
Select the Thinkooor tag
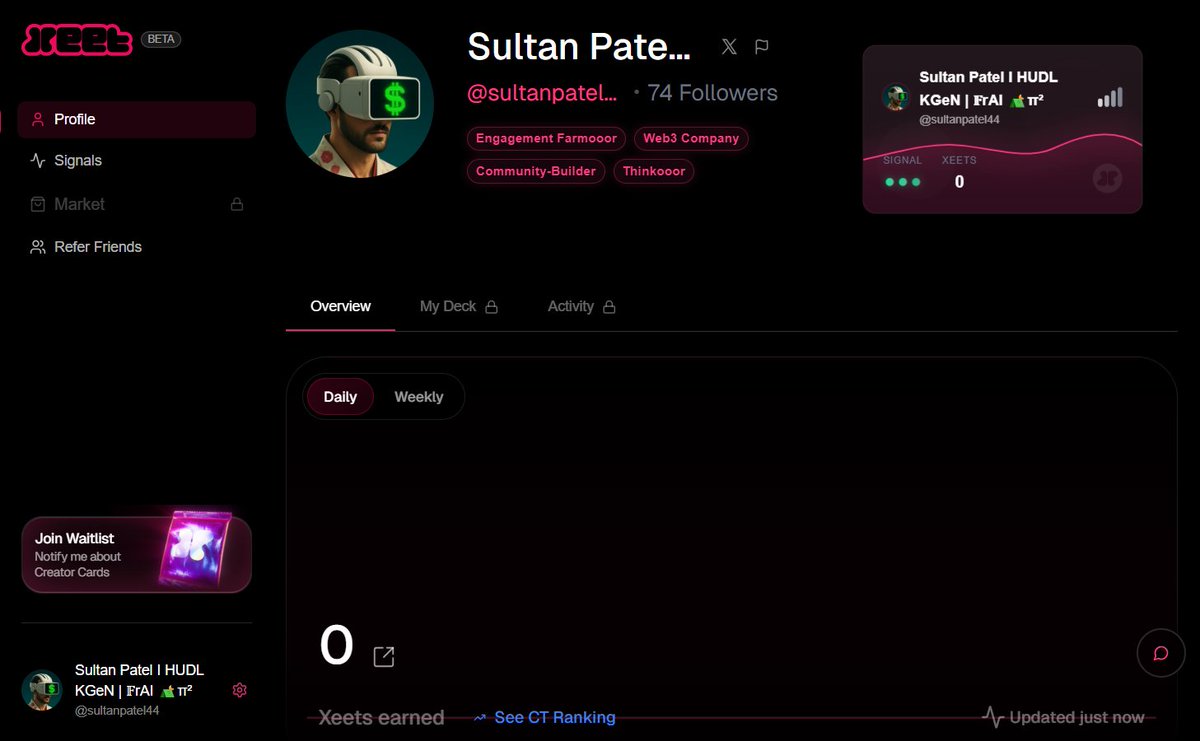[x=654, y=171]
